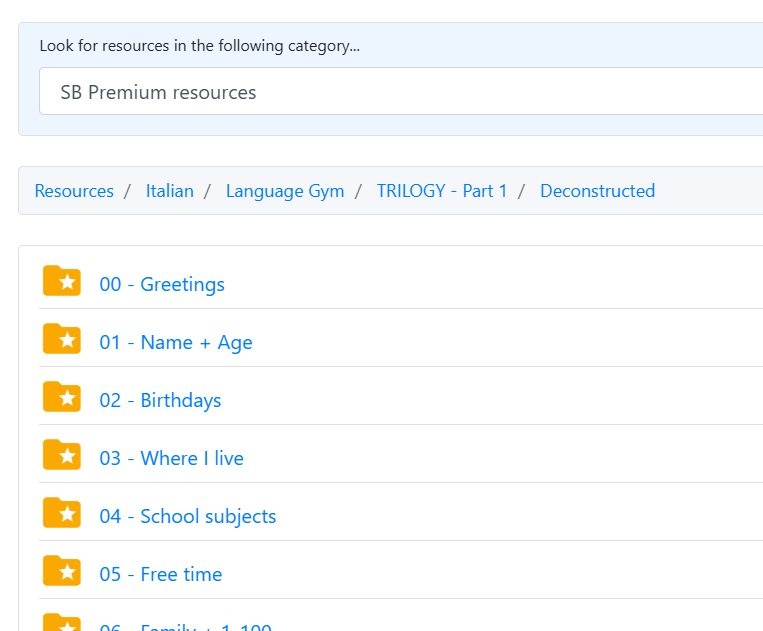
Task: Click the starred folder icon for Free time
Action: 62,571
